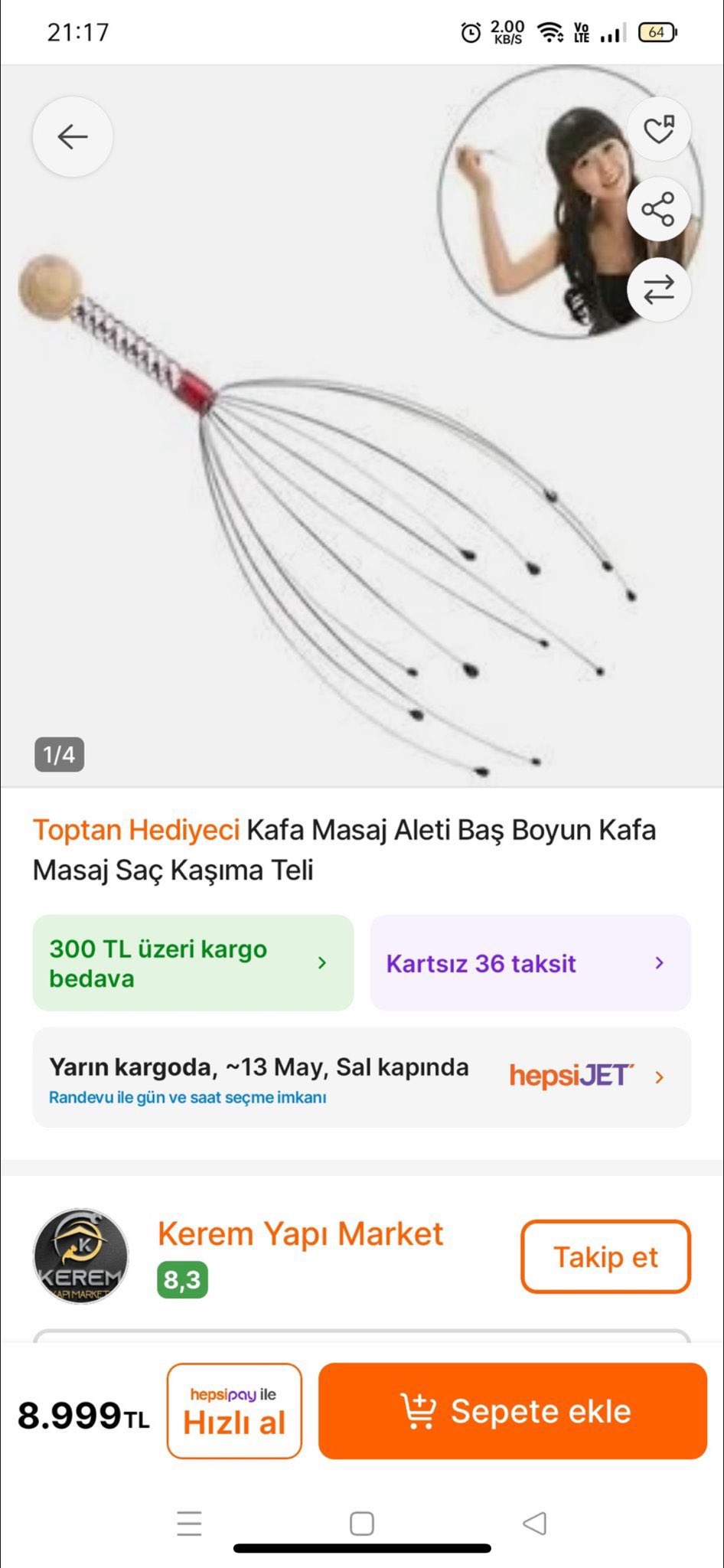Viewport: 724px width, 1568px height.
Task: Add product to favorites with heart icon
Action: pyautogui.click(x=659, y=129)
